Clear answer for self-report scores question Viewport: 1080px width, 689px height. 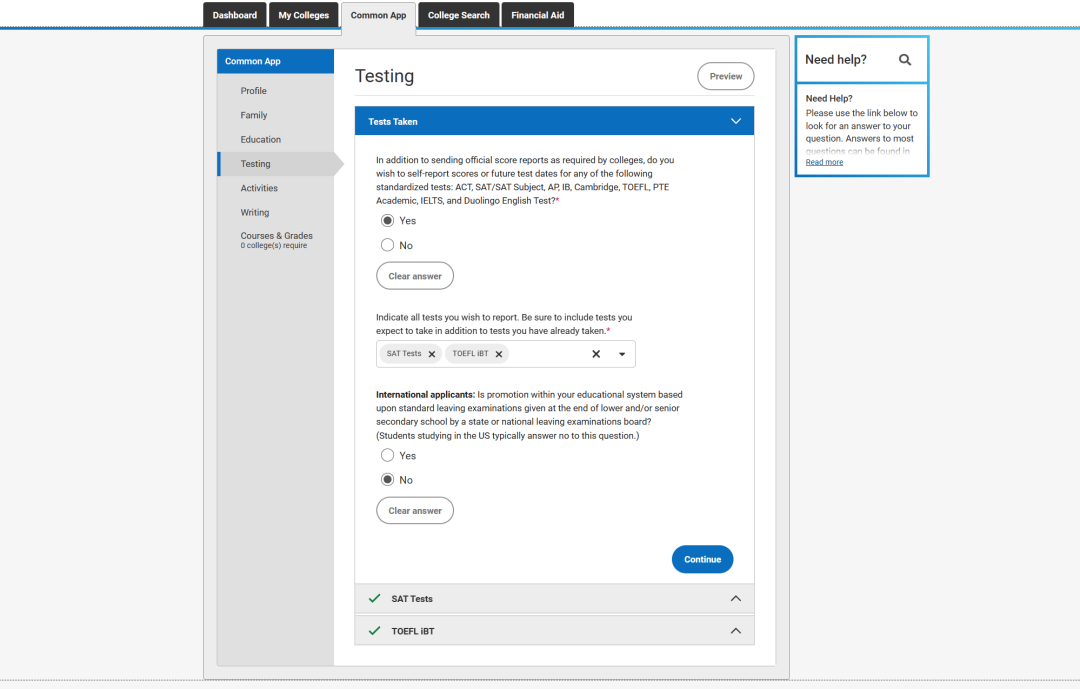tap(415, 276)
